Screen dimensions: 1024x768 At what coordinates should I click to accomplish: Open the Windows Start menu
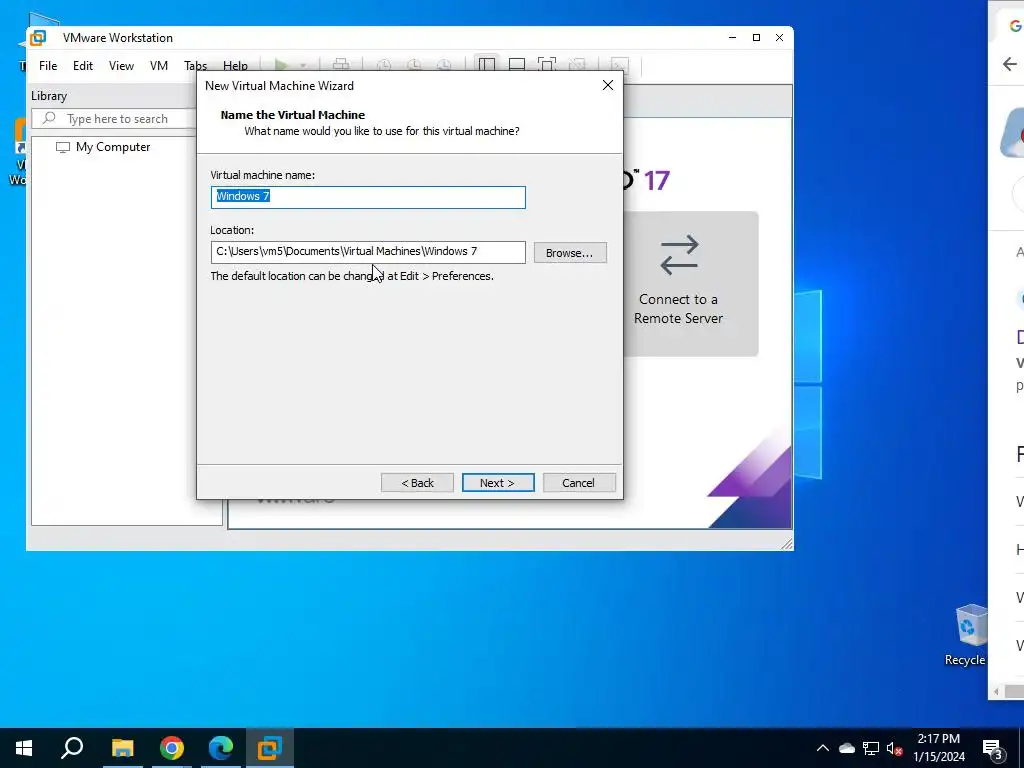click(24, 748)
